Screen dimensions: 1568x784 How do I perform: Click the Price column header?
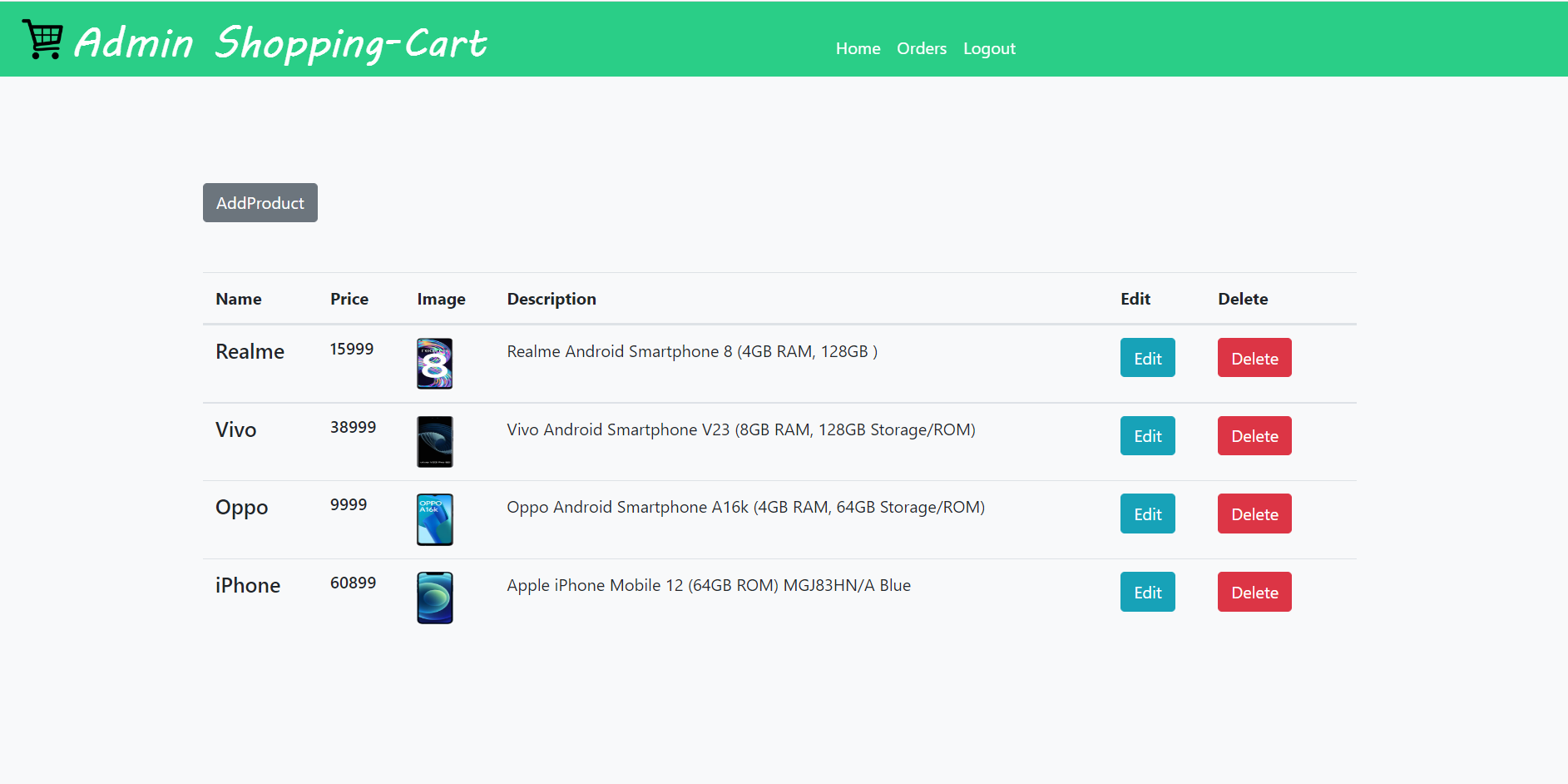349,299
